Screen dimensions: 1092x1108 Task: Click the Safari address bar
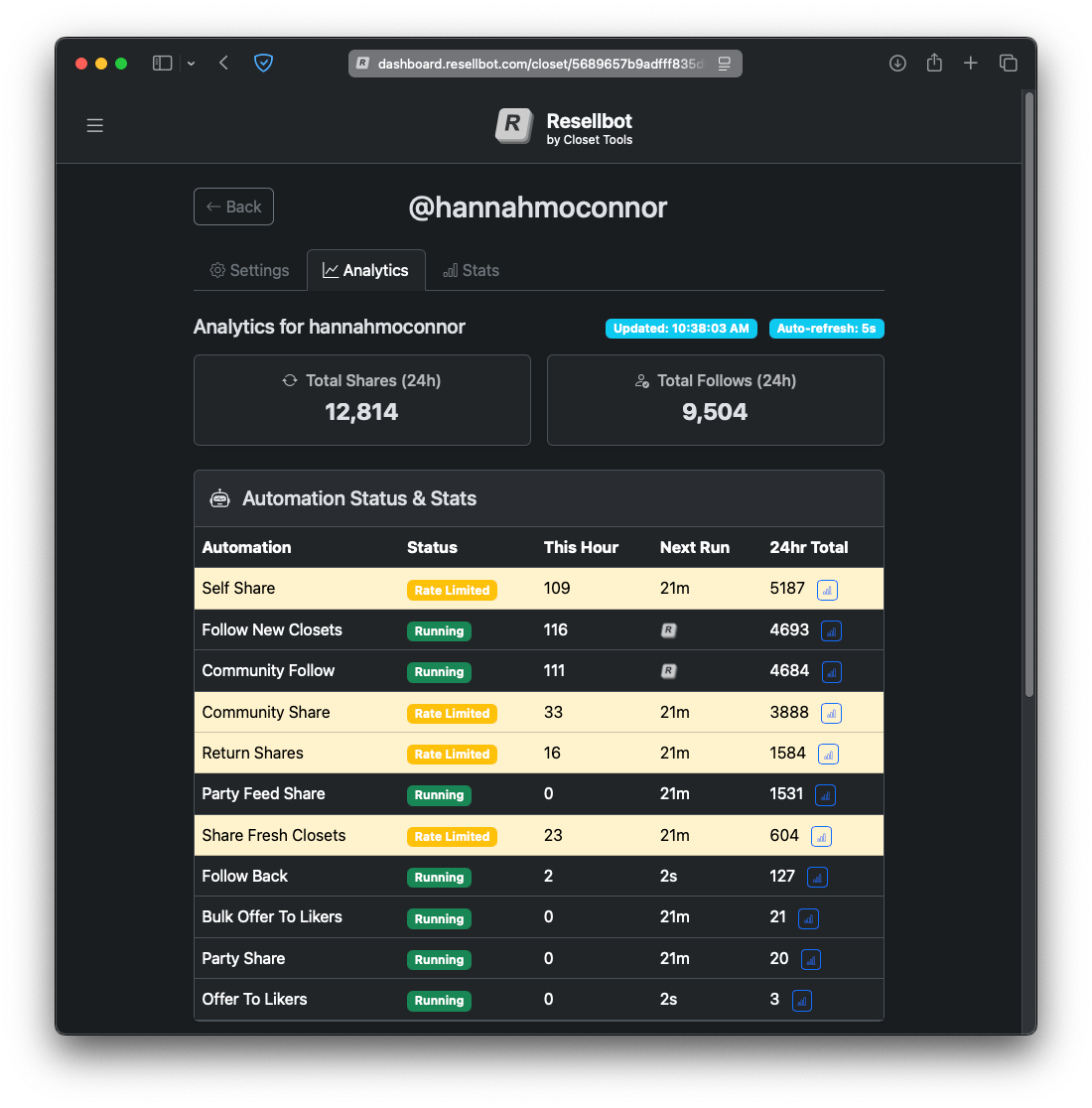[545, 64]
